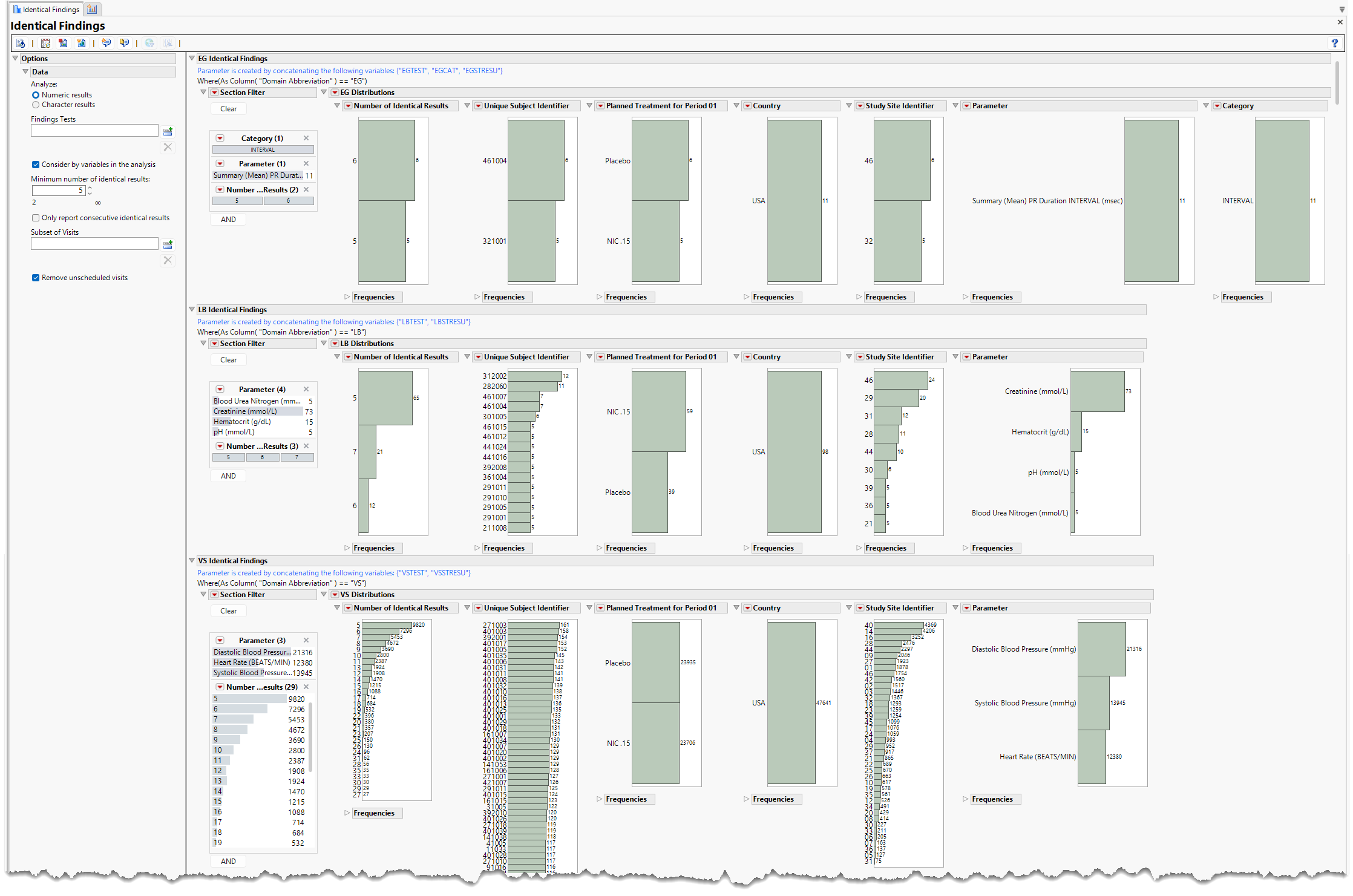
Task: Click the grayed chart selection toolbar icon
Action: (x=168, y=43)
